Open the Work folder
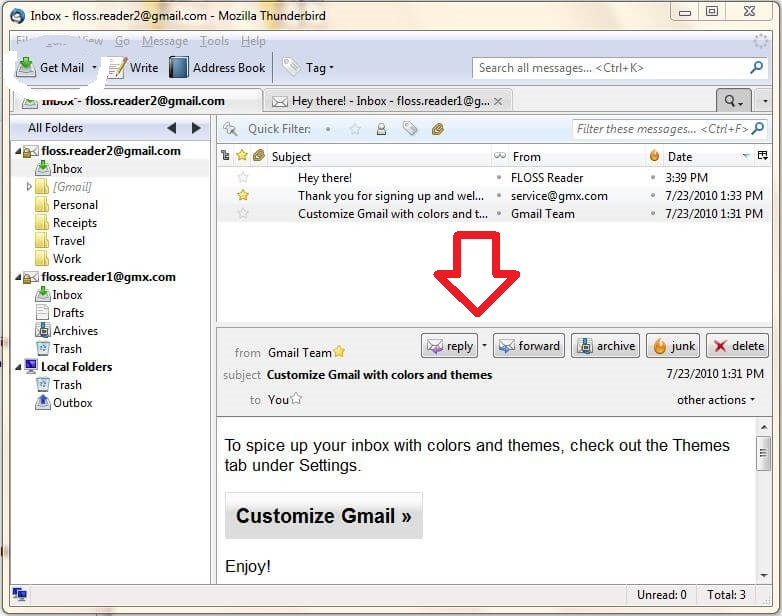The image size is (782, 616). point(58,259)
